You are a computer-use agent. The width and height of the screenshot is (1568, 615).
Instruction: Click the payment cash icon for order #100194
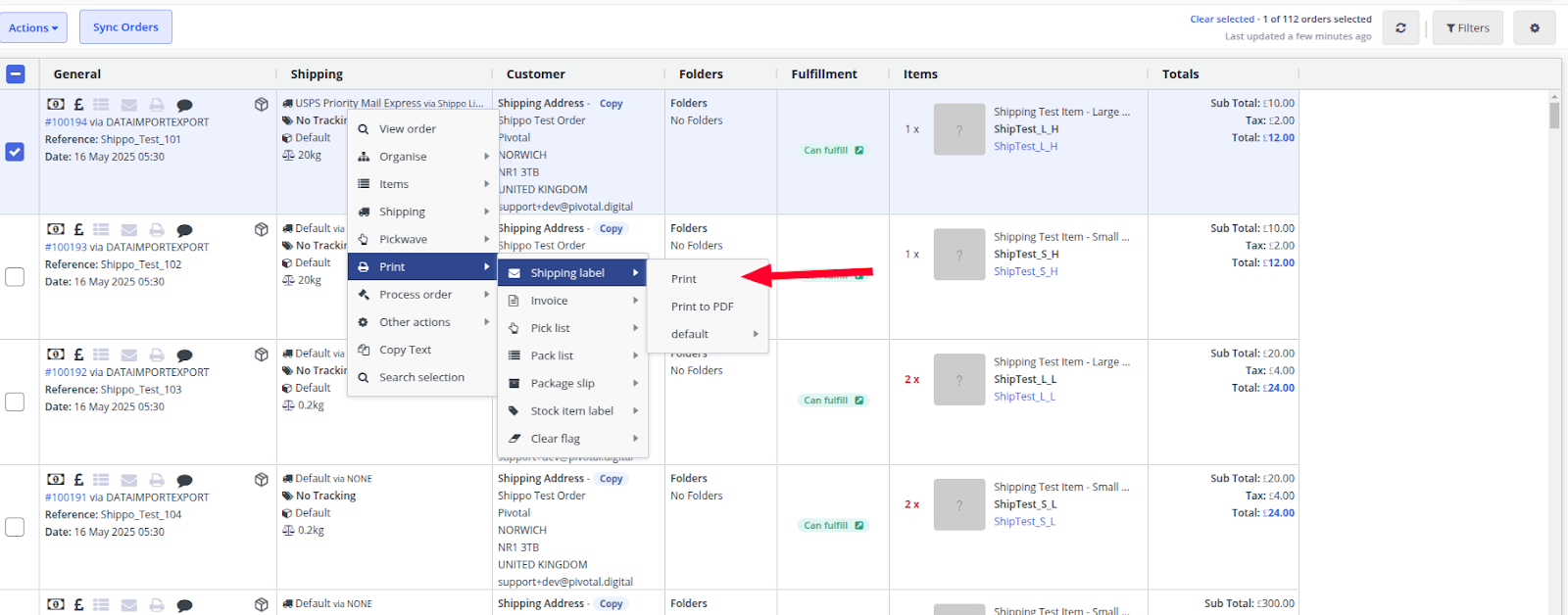pyautogui.click(x=56, y=104)
